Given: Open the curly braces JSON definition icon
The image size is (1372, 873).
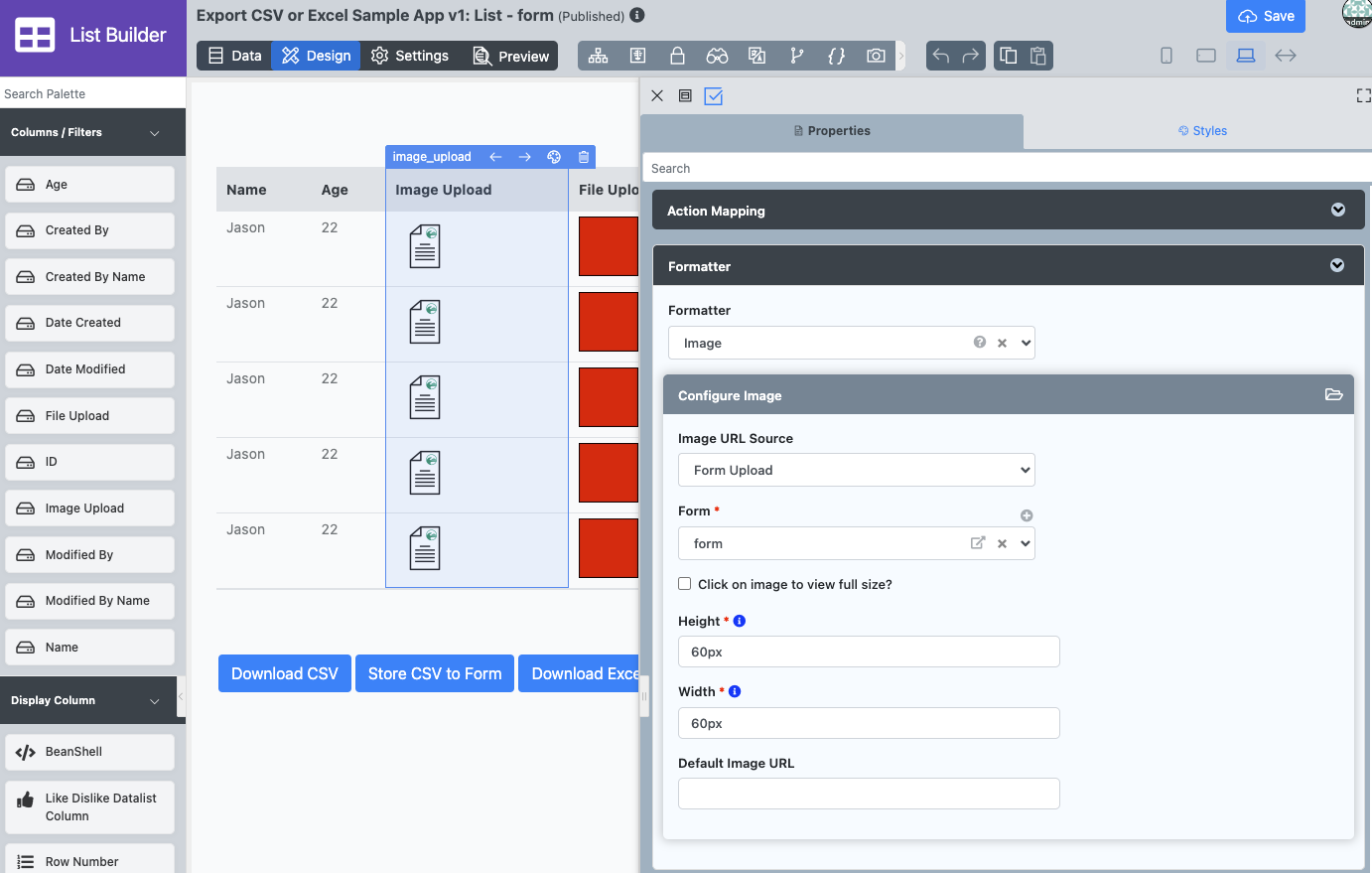Looking at the screenshot, I should pos(836,56).
